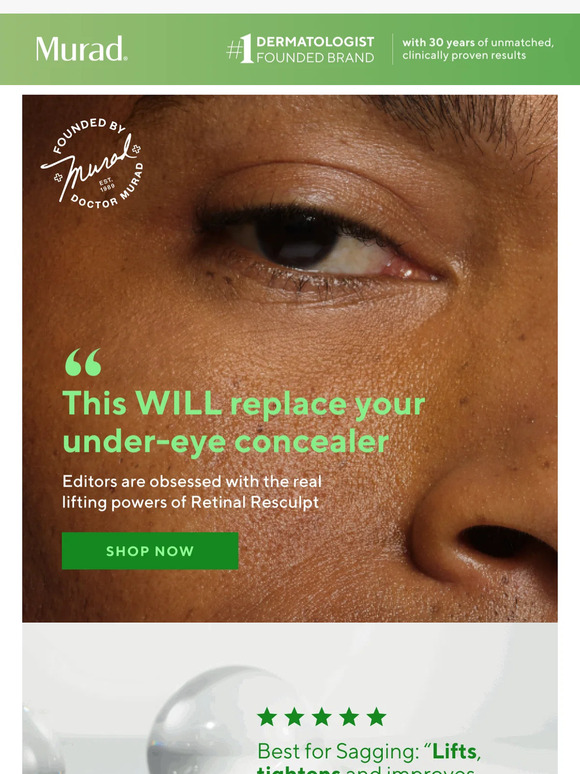Click the #1 Dermatologist Founded Brand badge

[300, 49]
